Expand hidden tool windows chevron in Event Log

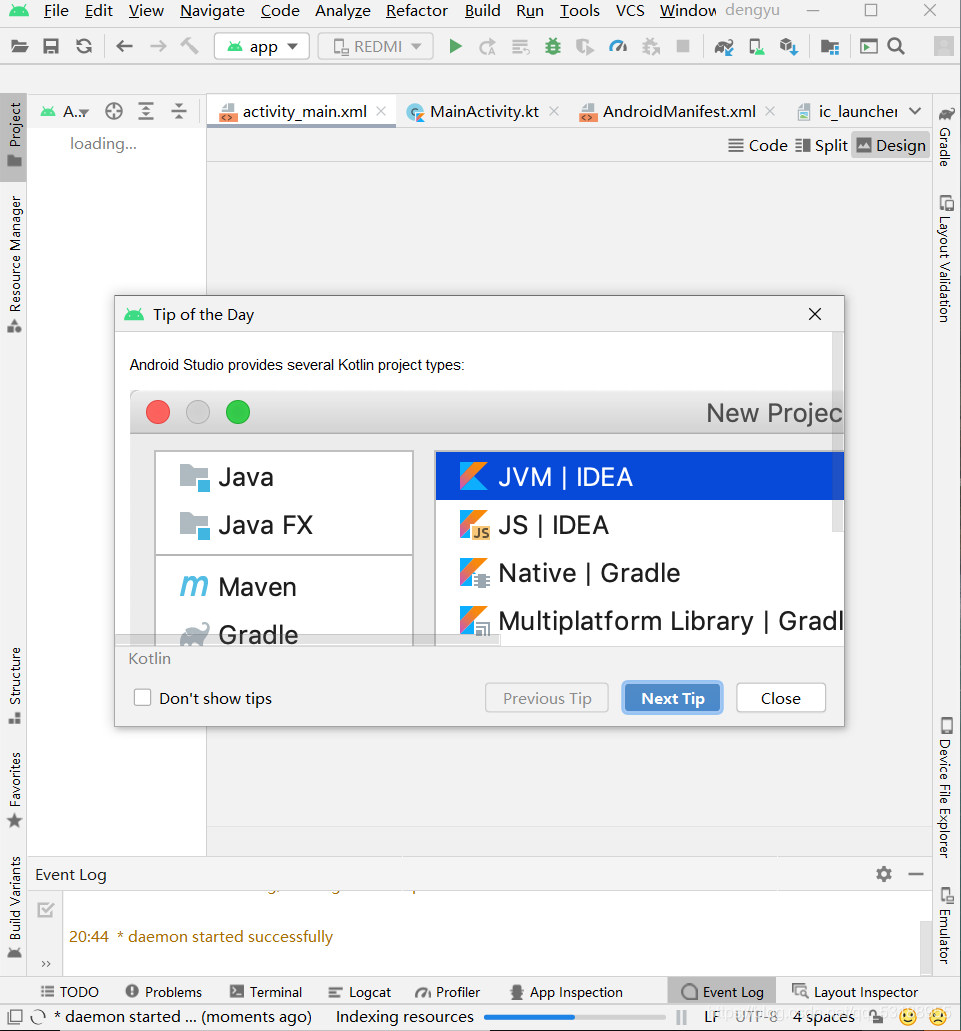click(46, 964)
